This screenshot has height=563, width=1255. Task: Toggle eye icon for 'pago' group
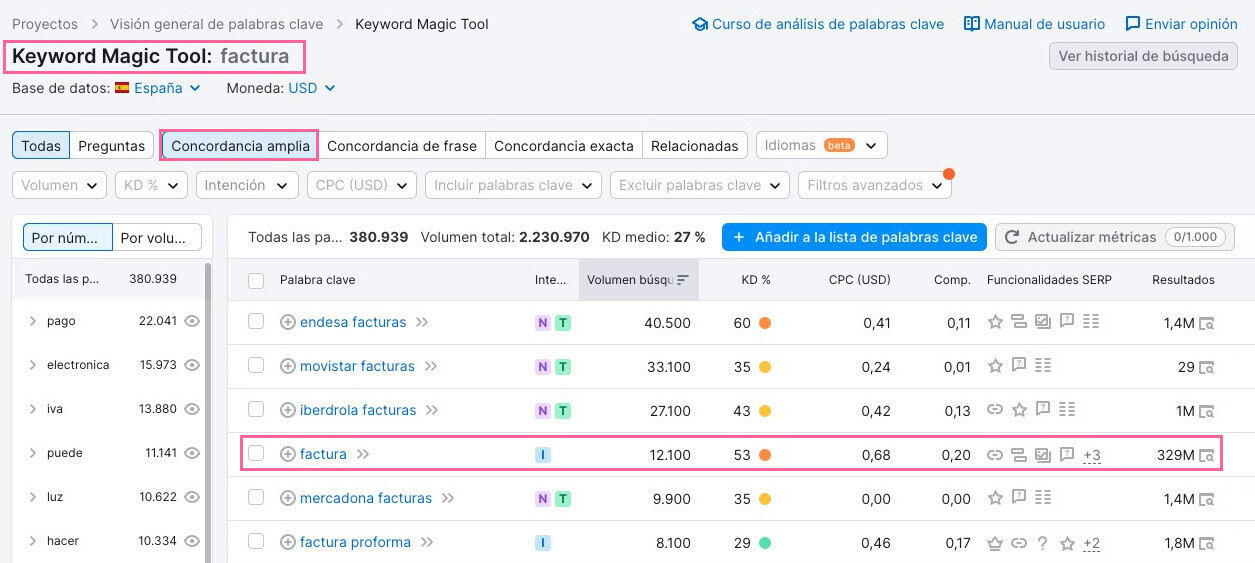192,321
